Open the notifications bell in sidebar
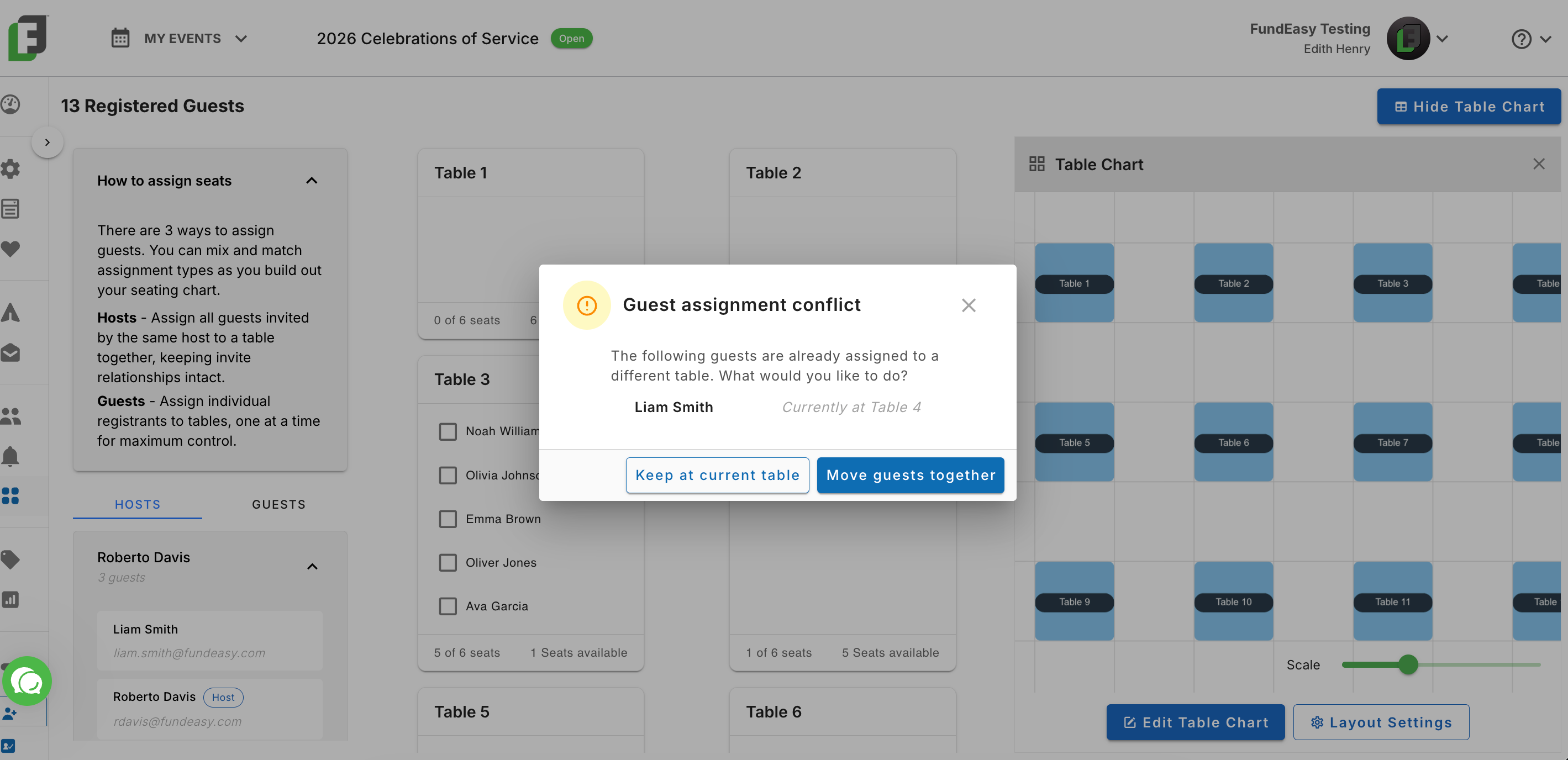The image size is (1568, 760). tap(10, 456)
